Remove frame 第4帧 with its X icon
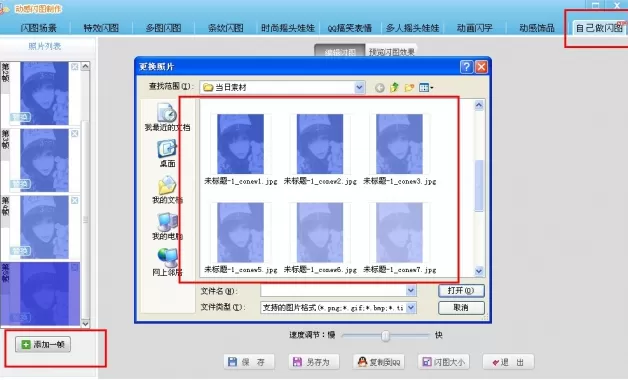Image resolution: width=628 pixels, height=380 pixels. coord(74,200)
